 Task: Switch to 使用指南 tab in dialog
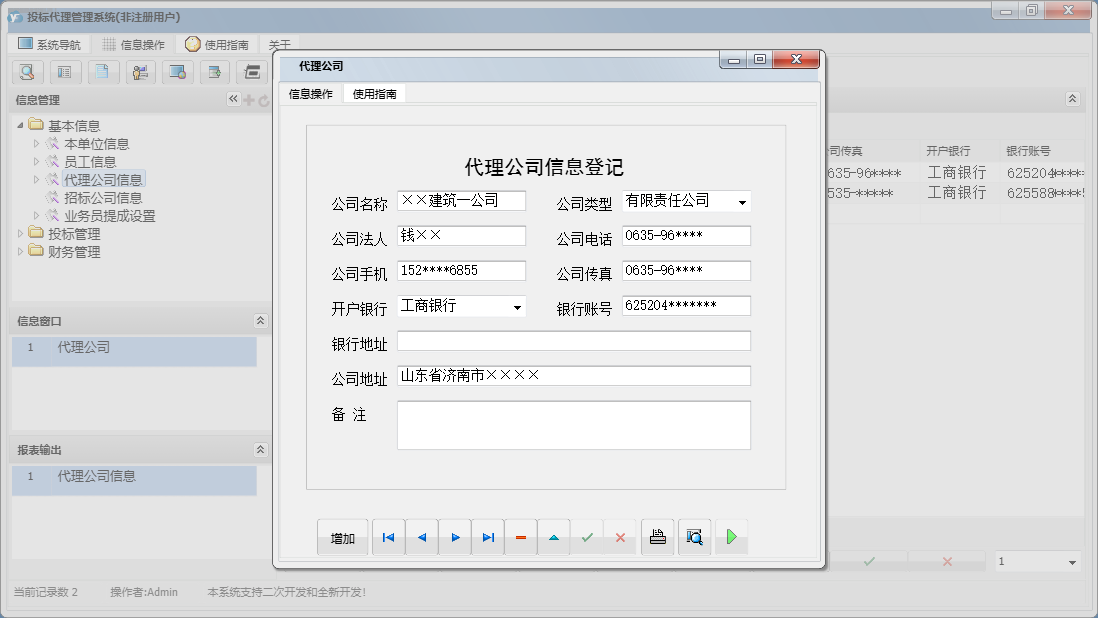coord(375,94)
